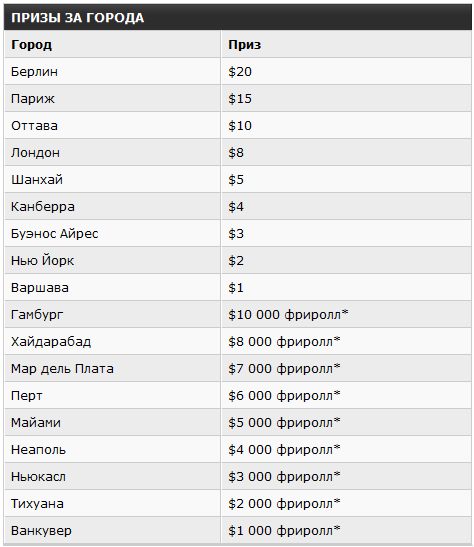Select Мар дель Плата in the list

(x=62, y=369)
